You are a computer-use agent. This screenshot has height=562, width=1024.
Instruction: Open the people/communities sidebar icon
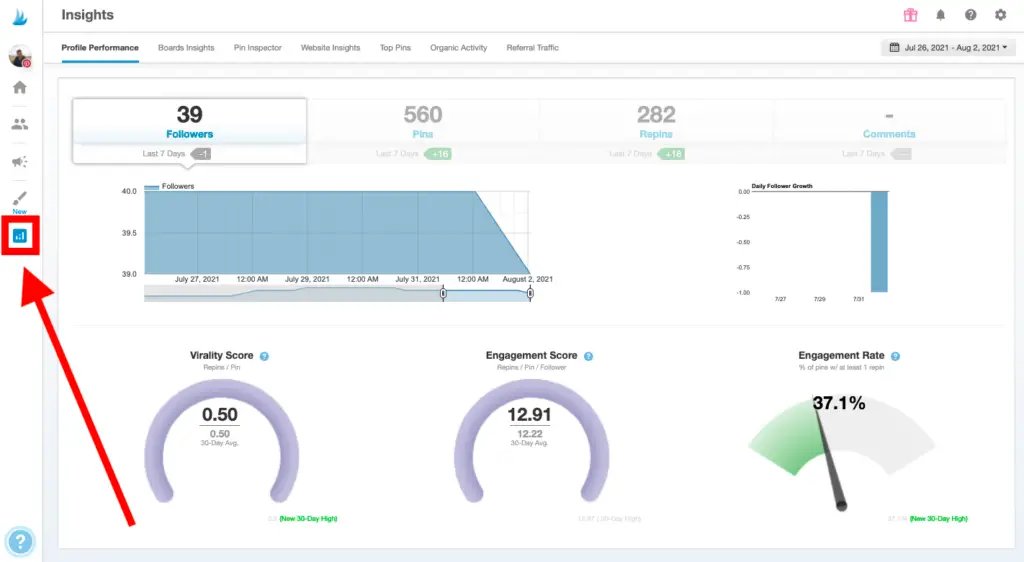[20, 124]
